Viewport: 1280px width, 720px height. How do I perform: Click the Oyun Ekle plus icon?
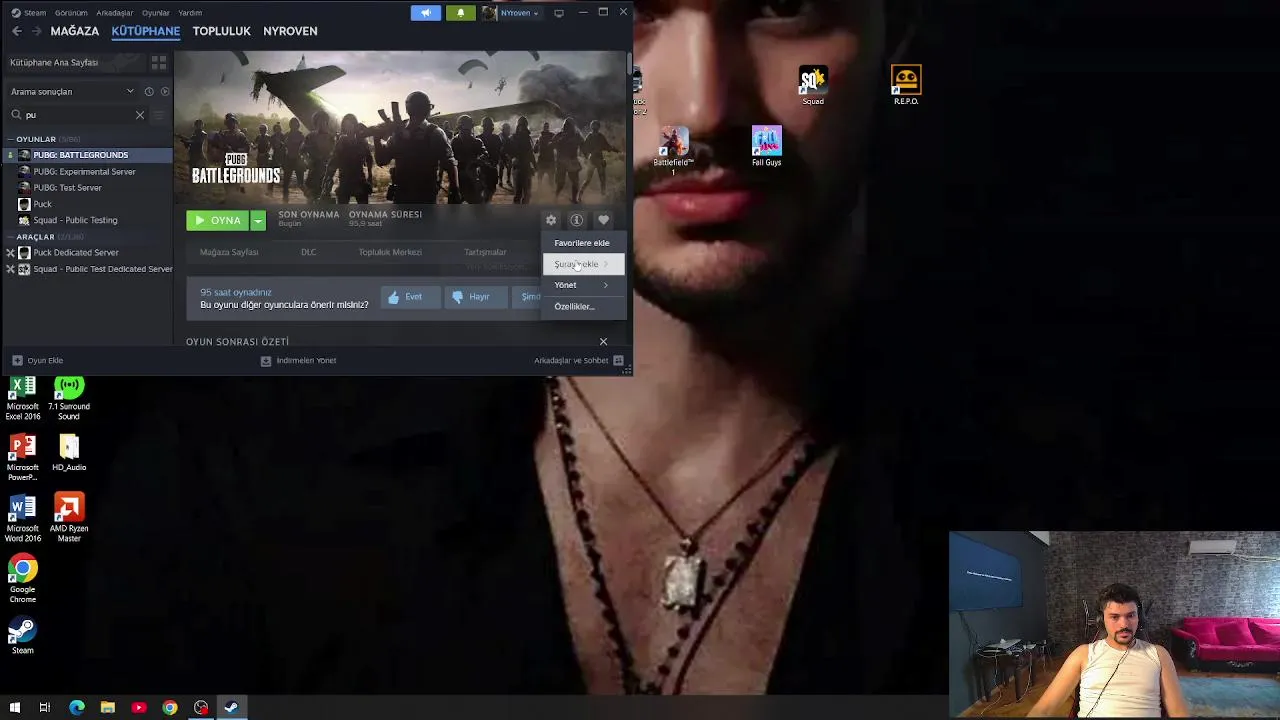click(17, 360)
